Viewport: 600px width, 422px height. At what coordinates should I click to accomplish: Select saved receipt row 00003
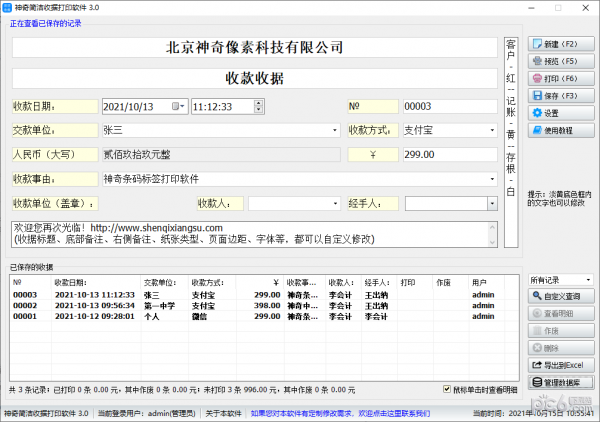coord(264,295)
